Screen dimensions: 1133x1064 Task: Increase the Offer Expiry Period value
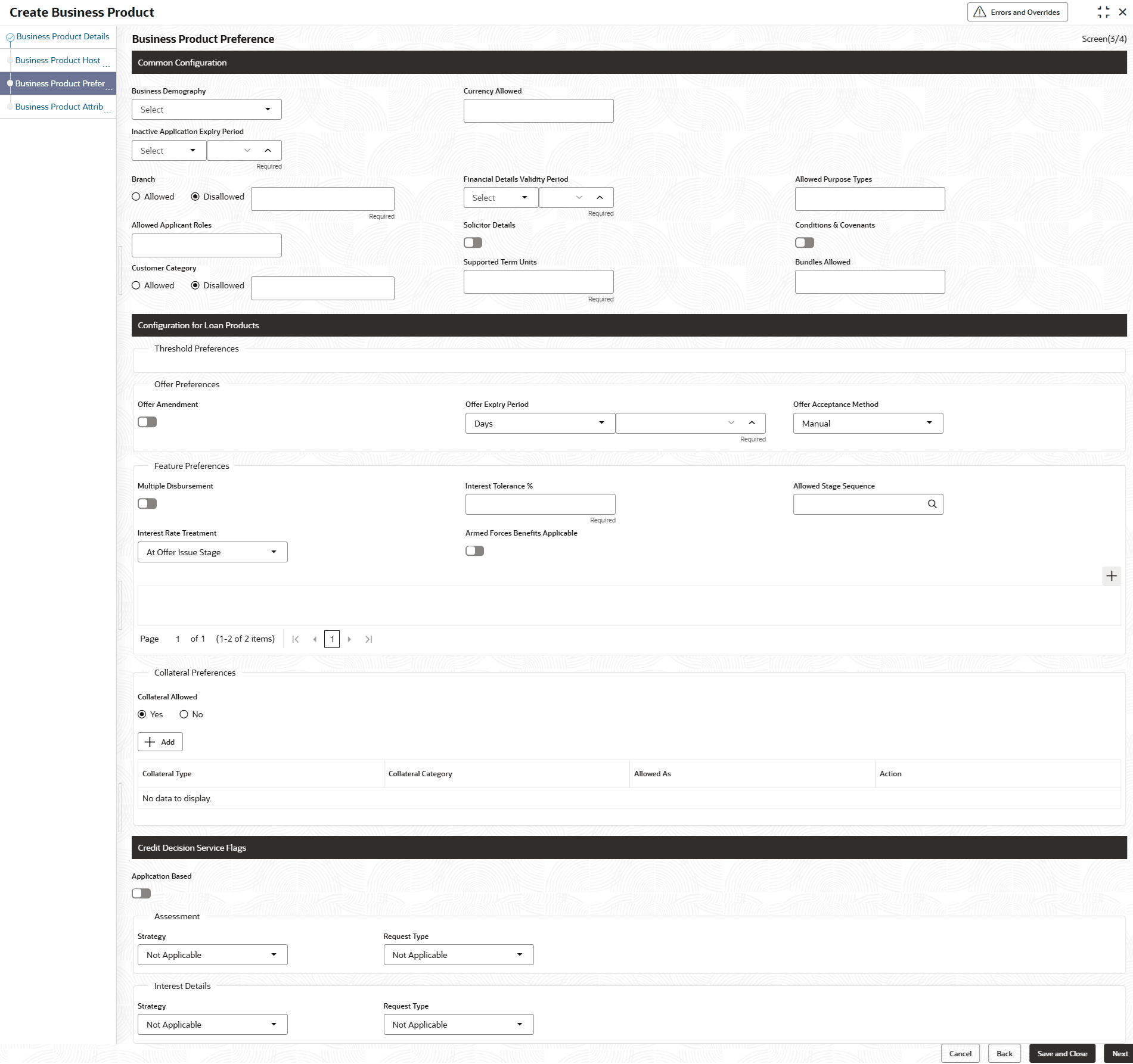(752, 423)
